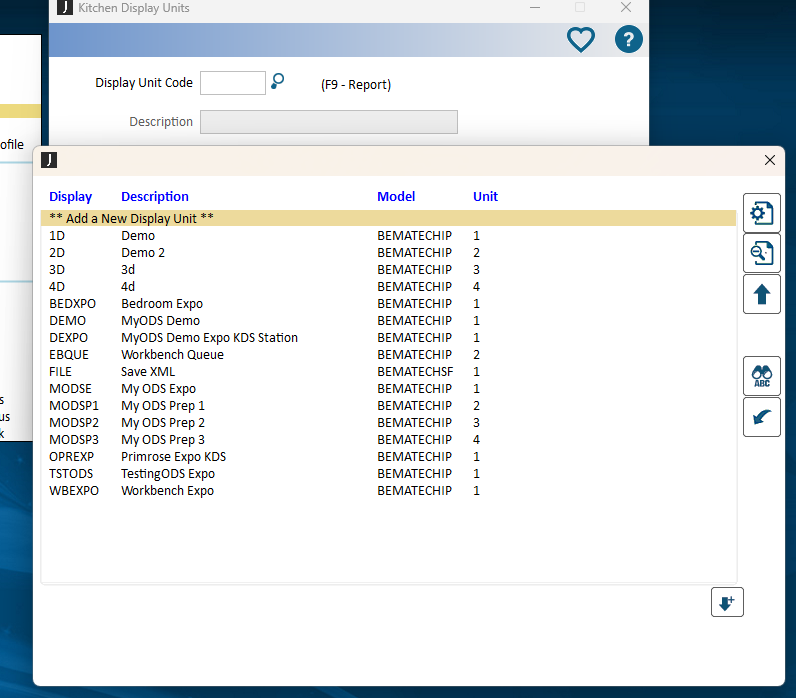Sort by Model column header
This screenshot has height=698, width=796.
[396, 196]
